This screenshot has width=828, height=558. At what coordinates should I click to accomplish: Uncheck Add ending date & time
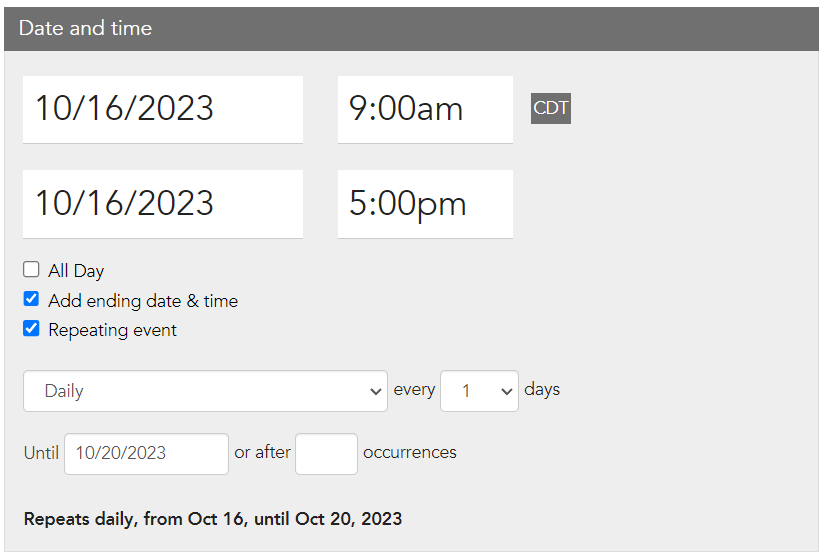31,299
